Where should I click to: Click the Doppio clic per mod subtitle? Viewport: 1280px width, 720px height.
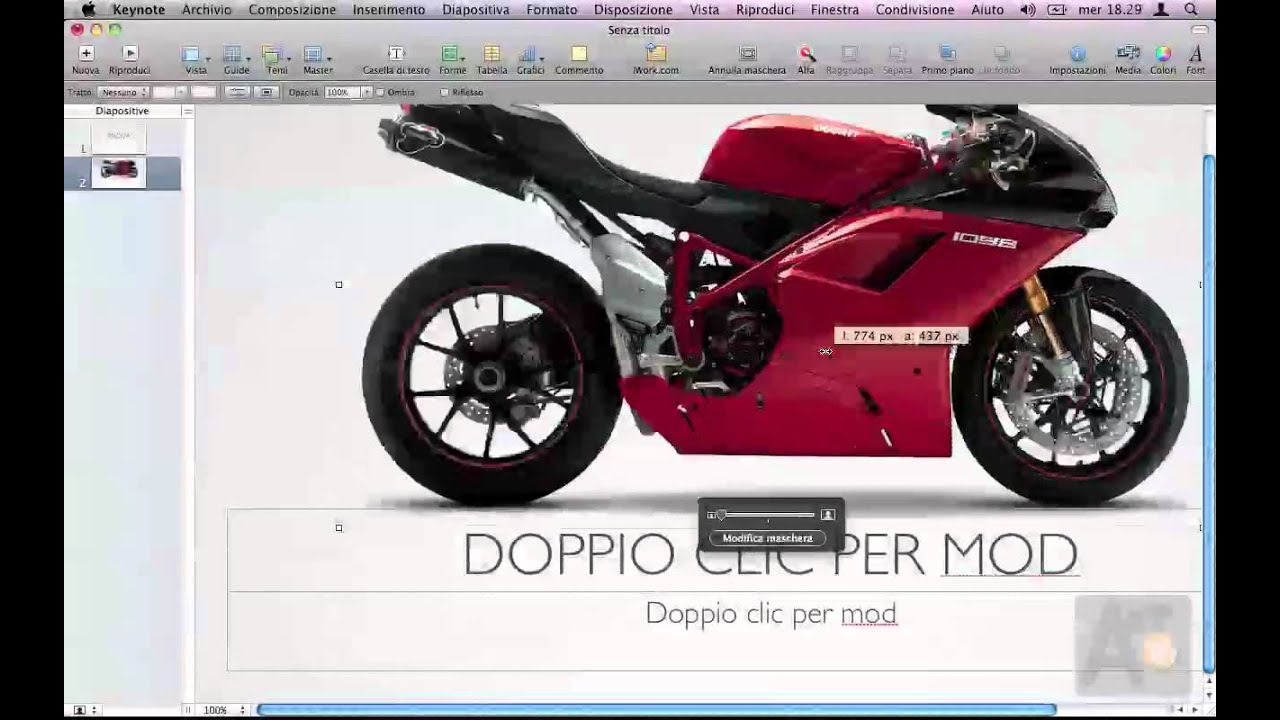771,613
